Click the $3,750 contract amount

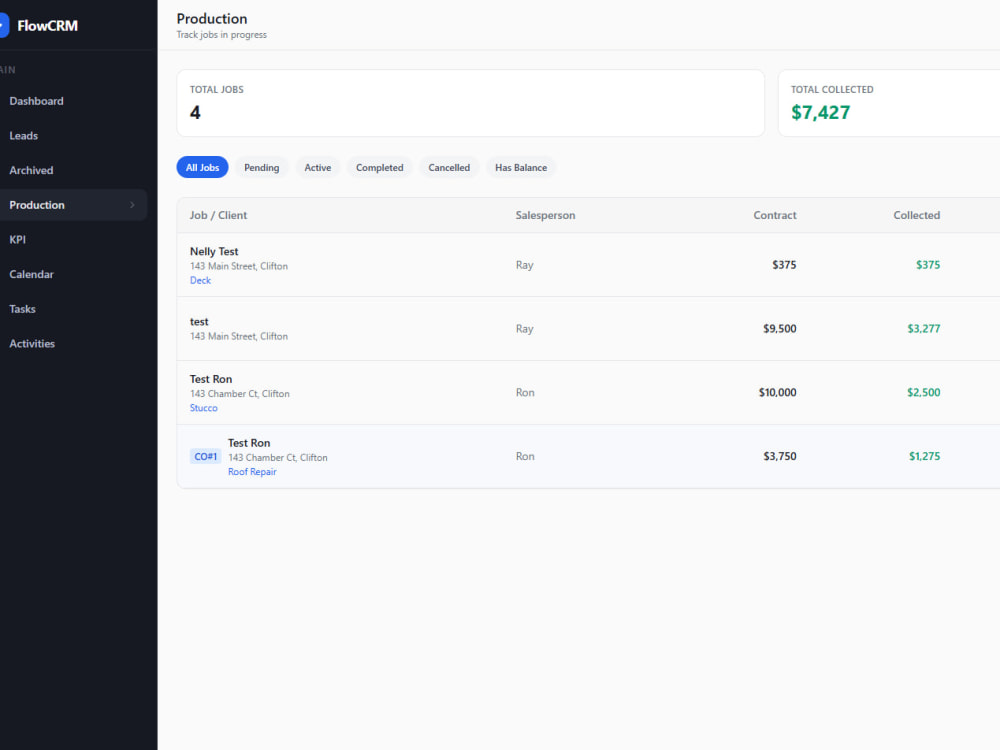tap(779, 456)
